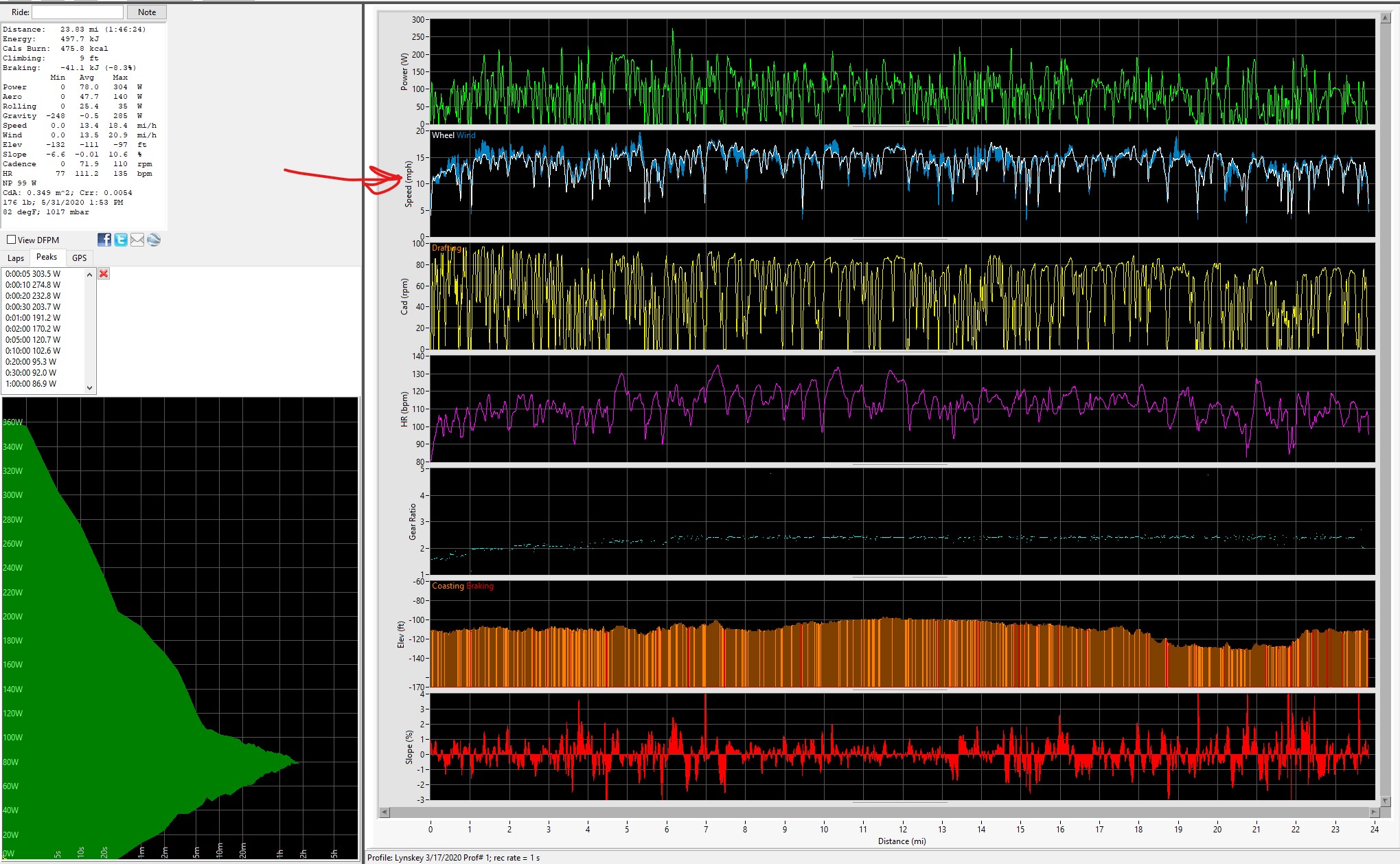Switch to the Laps tab

tap(16, 258)
